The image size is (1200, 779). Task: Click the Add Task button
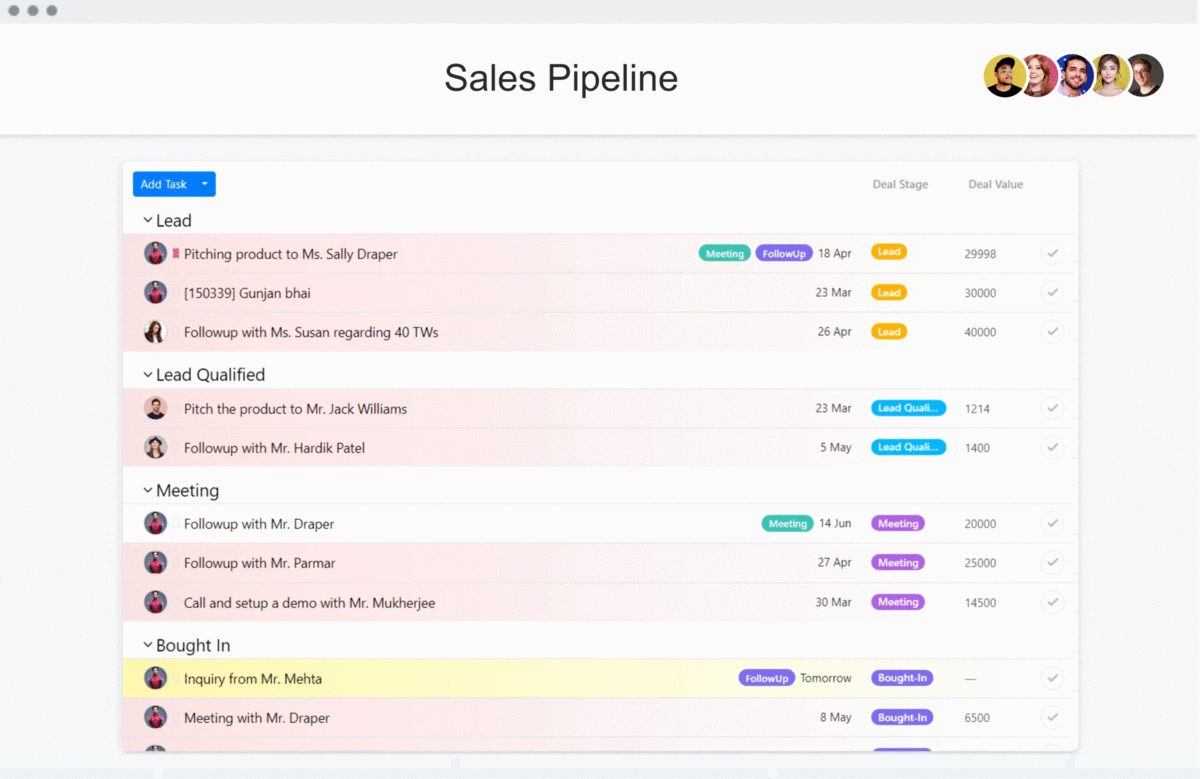[x=166, y=184]
